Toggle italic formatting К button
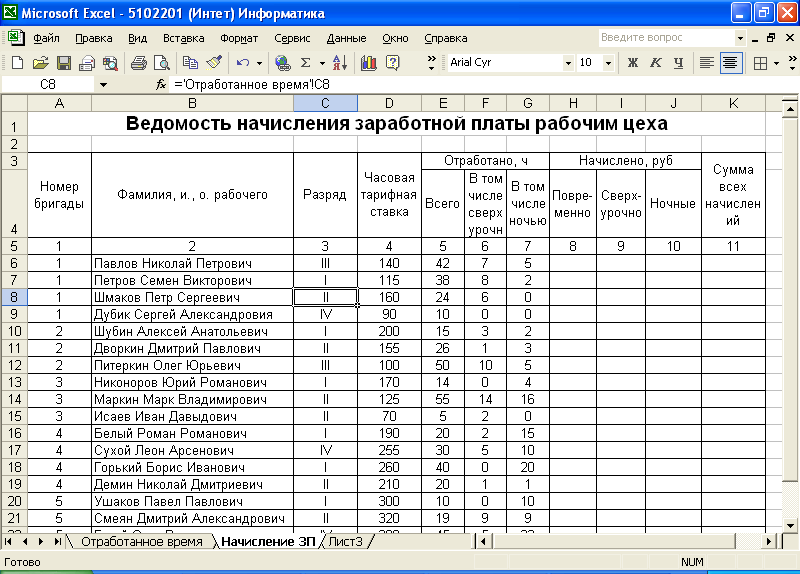Viewport: 800px width, 574px height. tap(656, 63)
